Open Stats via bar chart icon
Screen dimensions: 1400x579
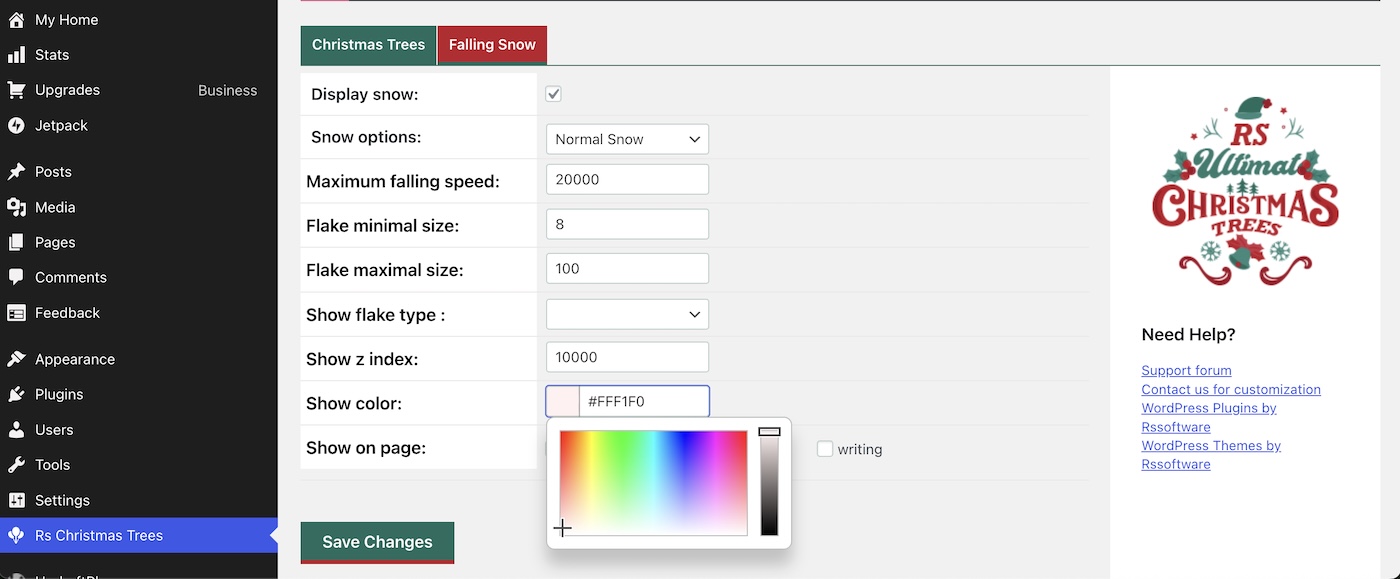pyautogui.click(x=16, y=55)
